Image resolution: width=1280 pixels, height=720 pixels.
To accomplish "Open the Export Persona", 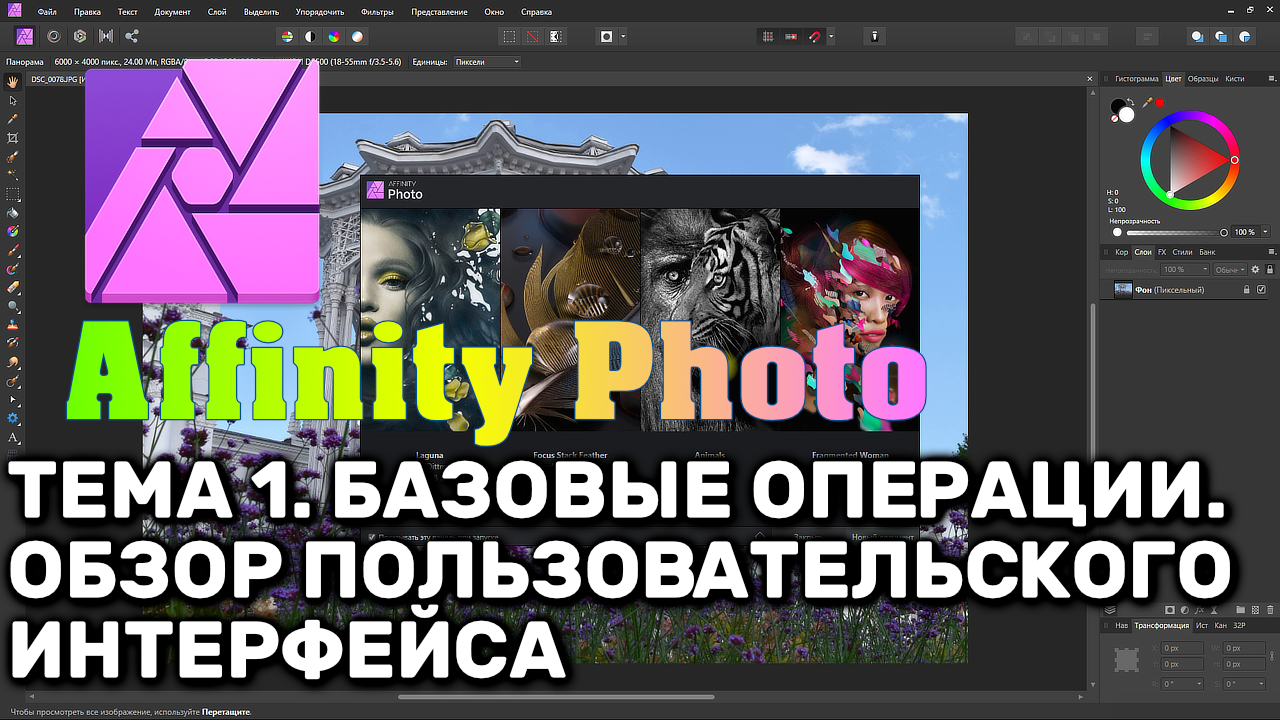I will tap(132, 36).
